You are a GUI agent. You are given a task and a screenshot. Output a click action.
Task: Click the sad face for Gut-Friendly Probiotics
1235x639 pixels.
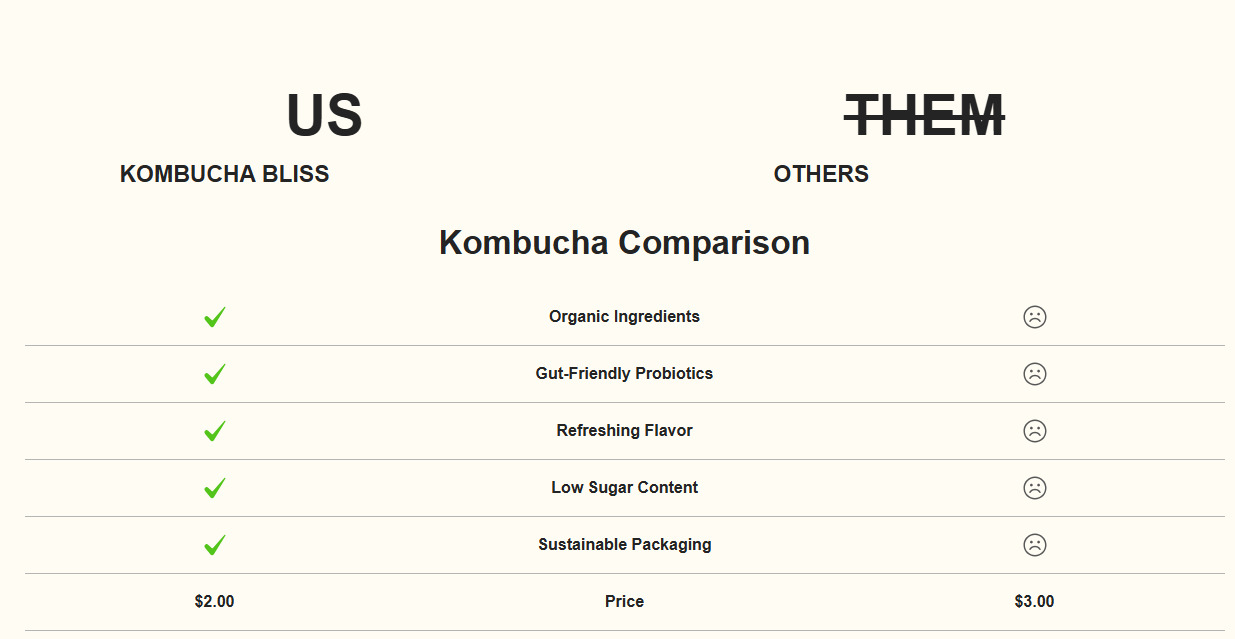[x=1034, y=374]
